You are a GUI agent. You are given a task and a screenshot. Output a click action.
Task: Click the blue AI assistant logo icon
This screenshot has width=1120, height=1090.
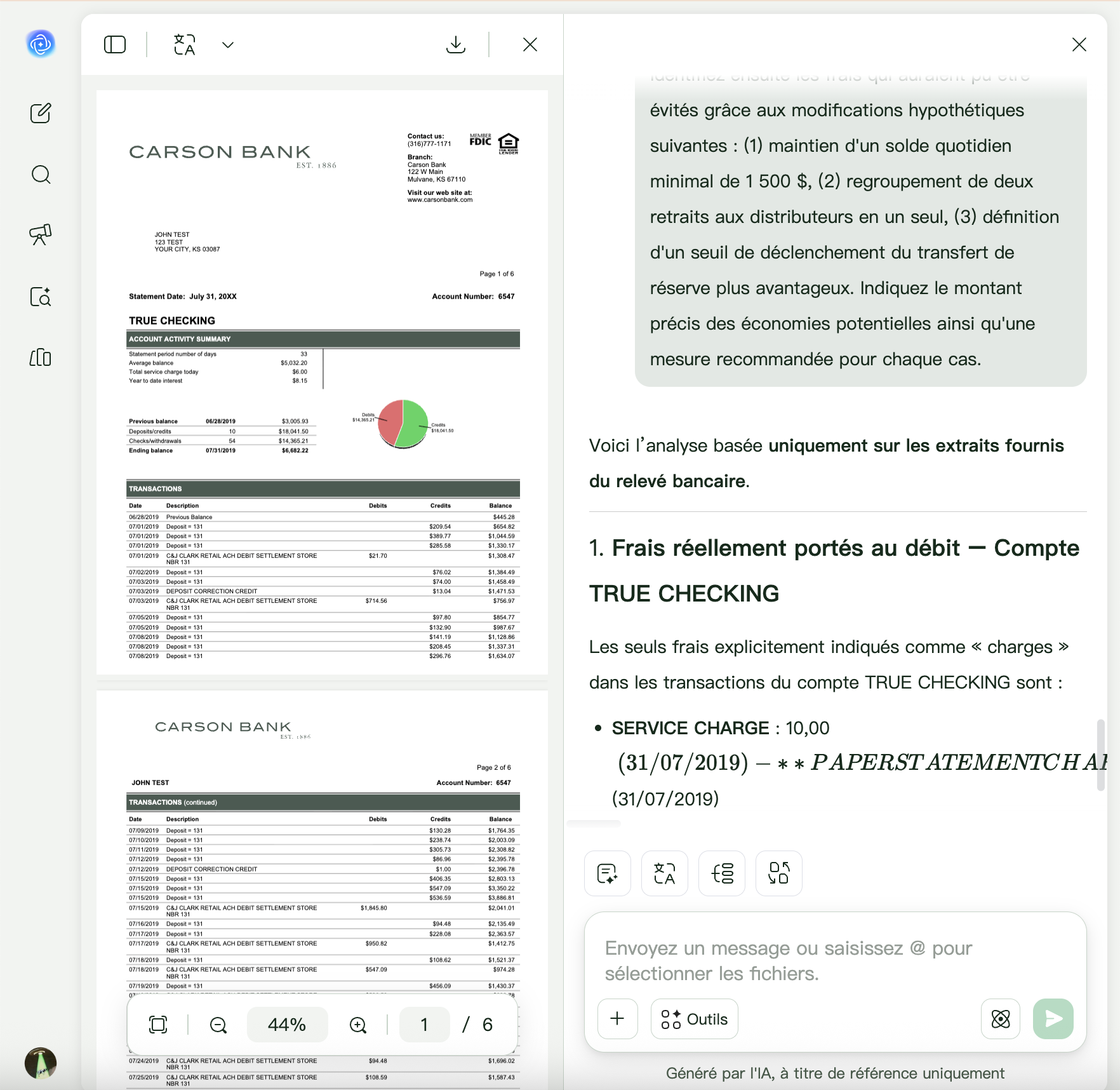41,44
